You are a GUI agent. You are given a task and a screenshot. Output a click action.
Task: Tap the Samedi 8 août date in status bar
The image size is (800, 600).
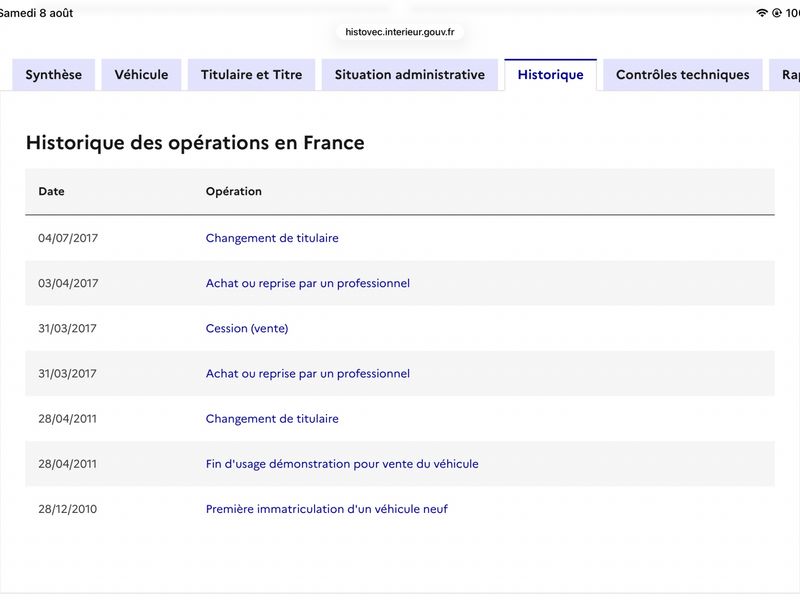(x=36, y=13)
